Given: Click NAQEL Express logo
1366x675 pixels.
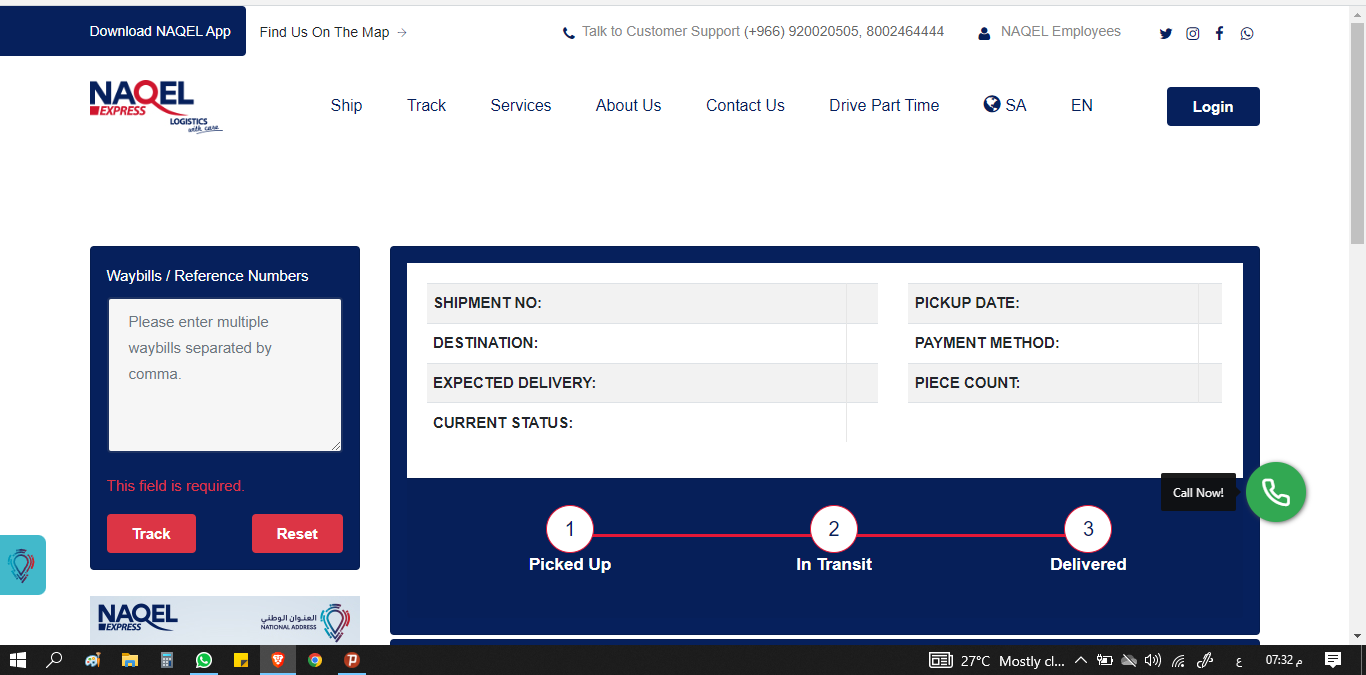Looking at the screenshot, I should pos(155,107).
